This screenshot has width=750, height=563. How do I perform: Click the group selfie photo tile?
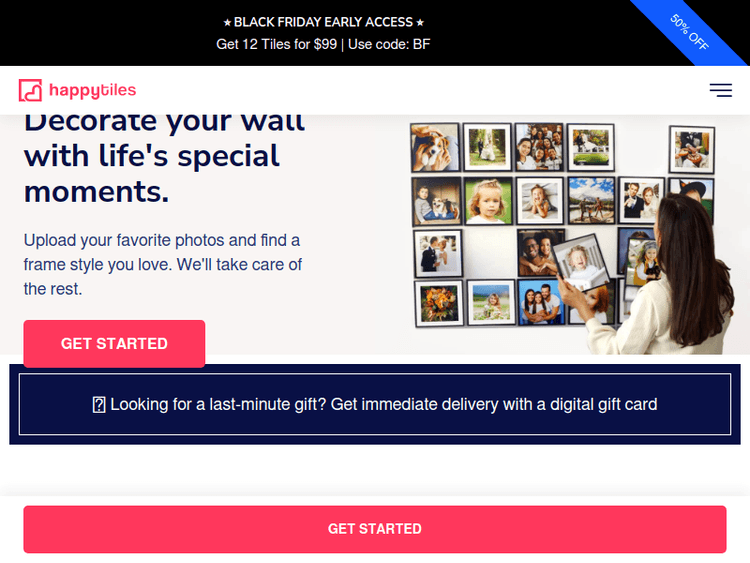point(539,147)
